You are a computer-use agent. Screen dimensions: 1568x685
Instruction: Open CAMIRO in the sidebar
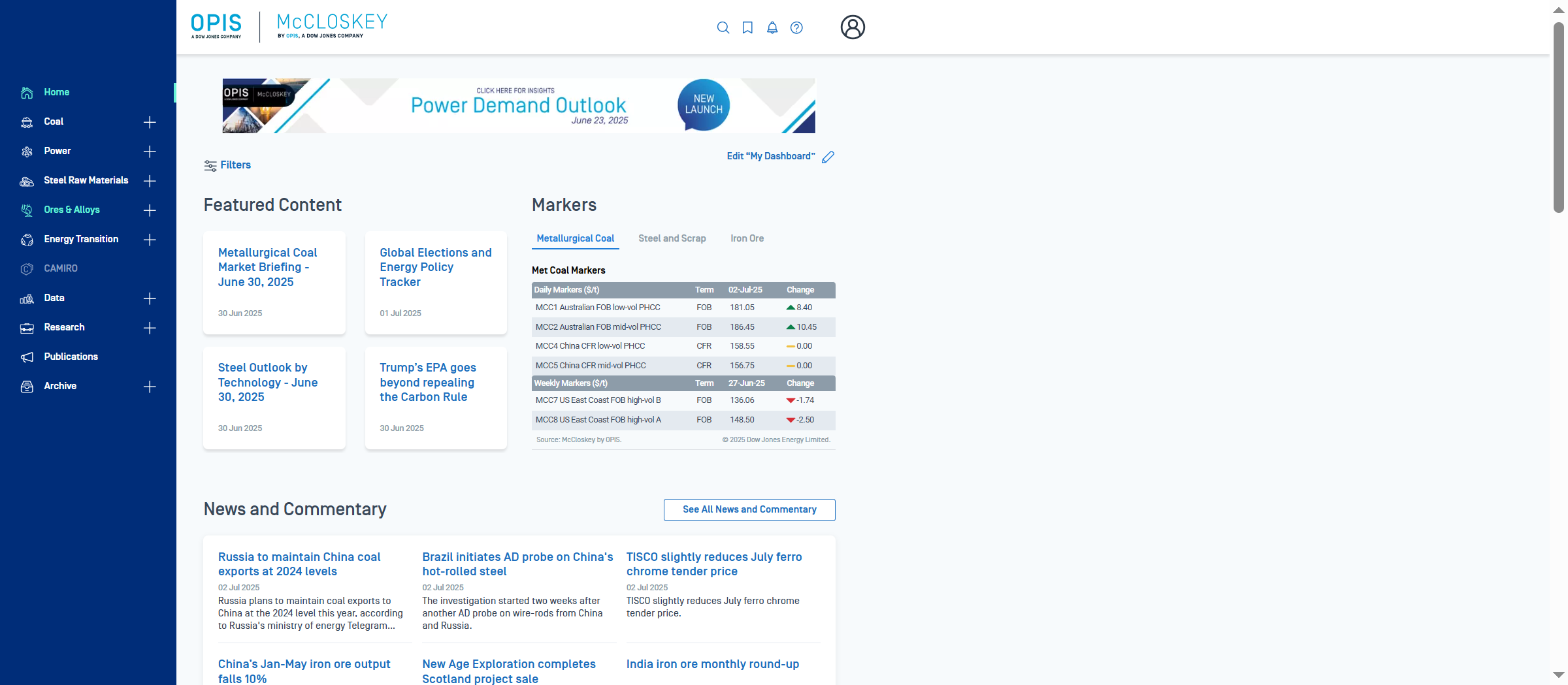pos(61,268)
